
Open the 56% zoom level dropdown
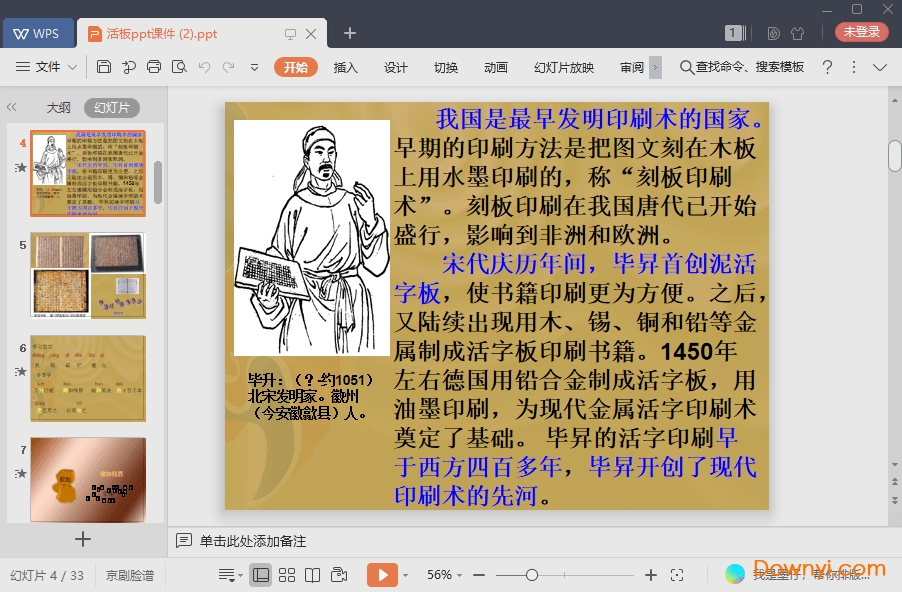(444, 575)
